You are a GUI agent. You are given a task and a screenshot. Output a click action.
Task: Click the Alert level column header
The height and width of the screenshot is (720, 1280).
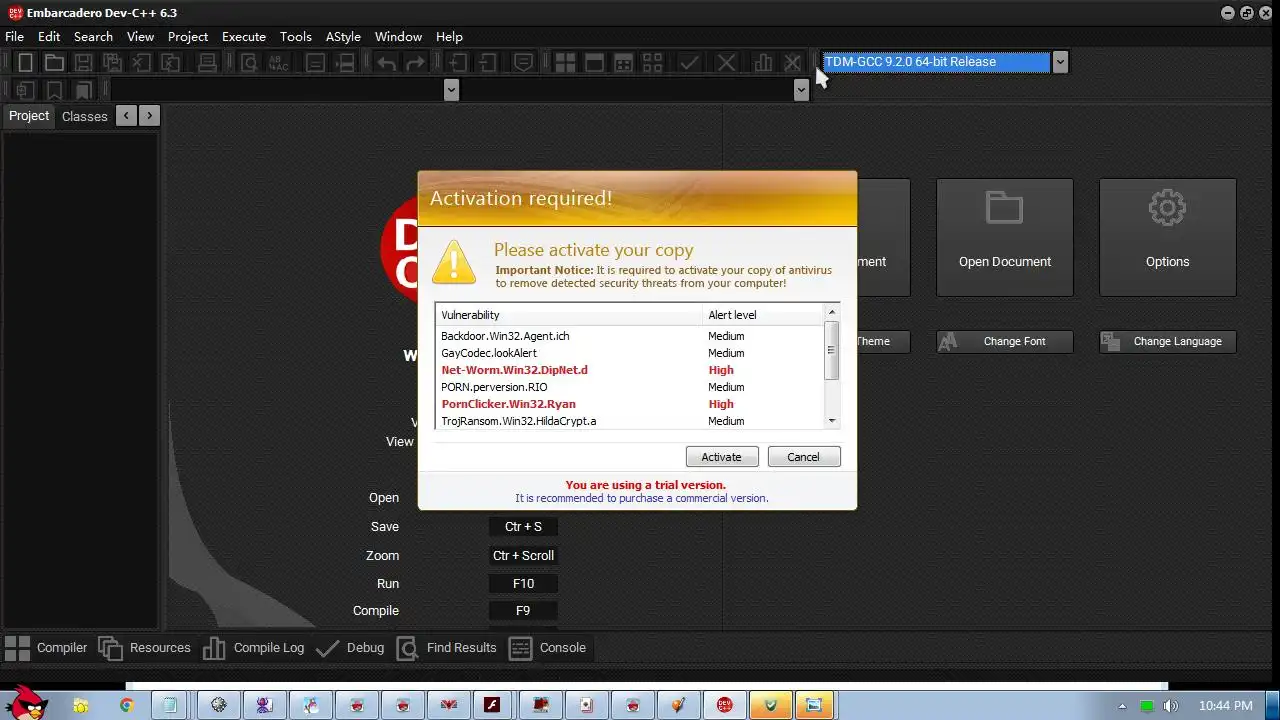click(x=763, y=315)
